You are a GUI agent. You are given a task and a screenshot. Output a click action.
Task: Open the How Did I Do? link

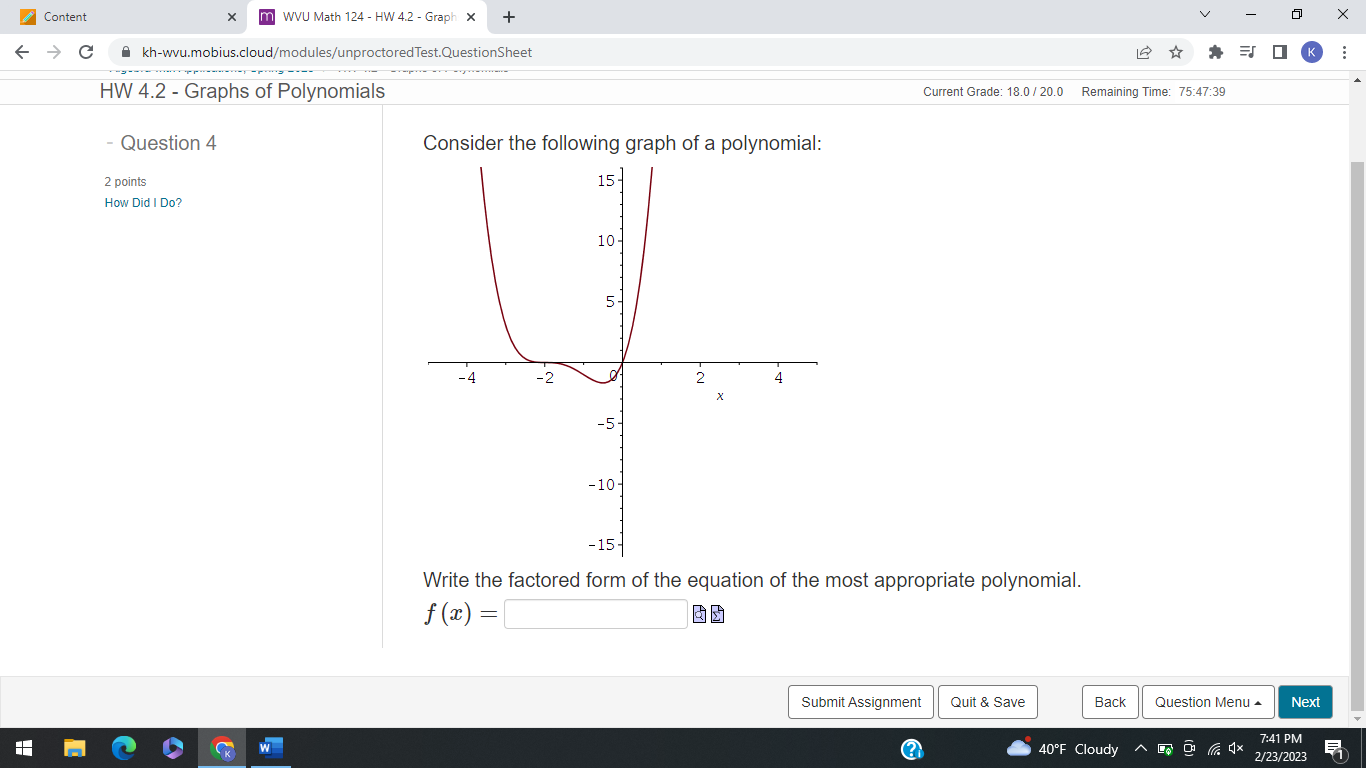tap(143, 202)
